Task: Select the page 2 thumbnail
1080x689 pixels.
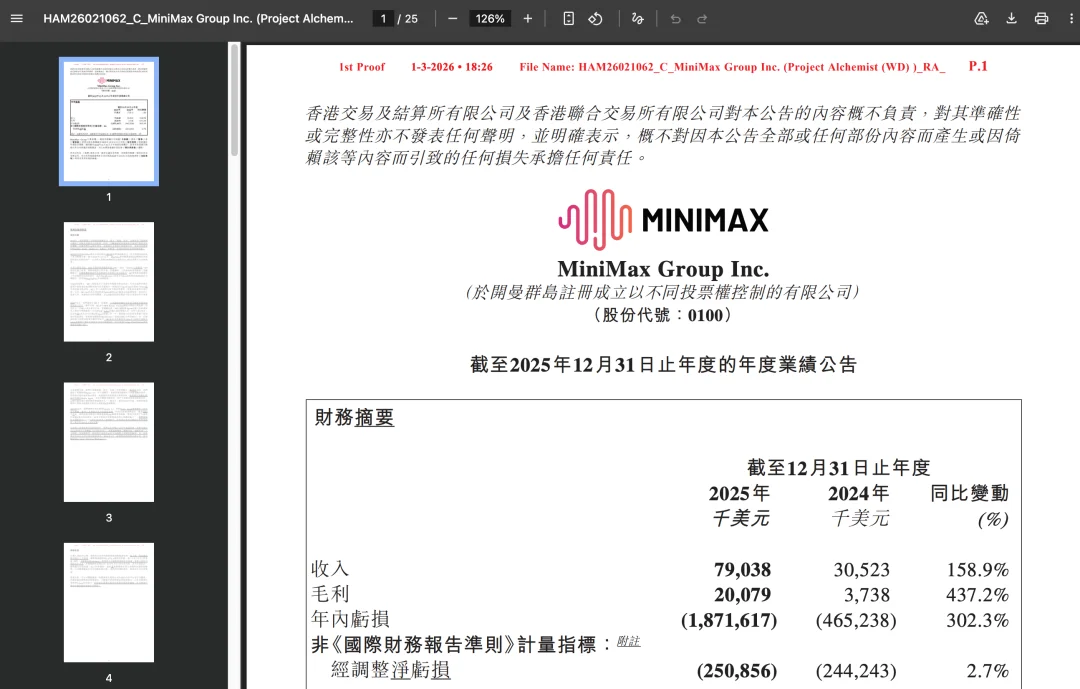Action: 108,281
